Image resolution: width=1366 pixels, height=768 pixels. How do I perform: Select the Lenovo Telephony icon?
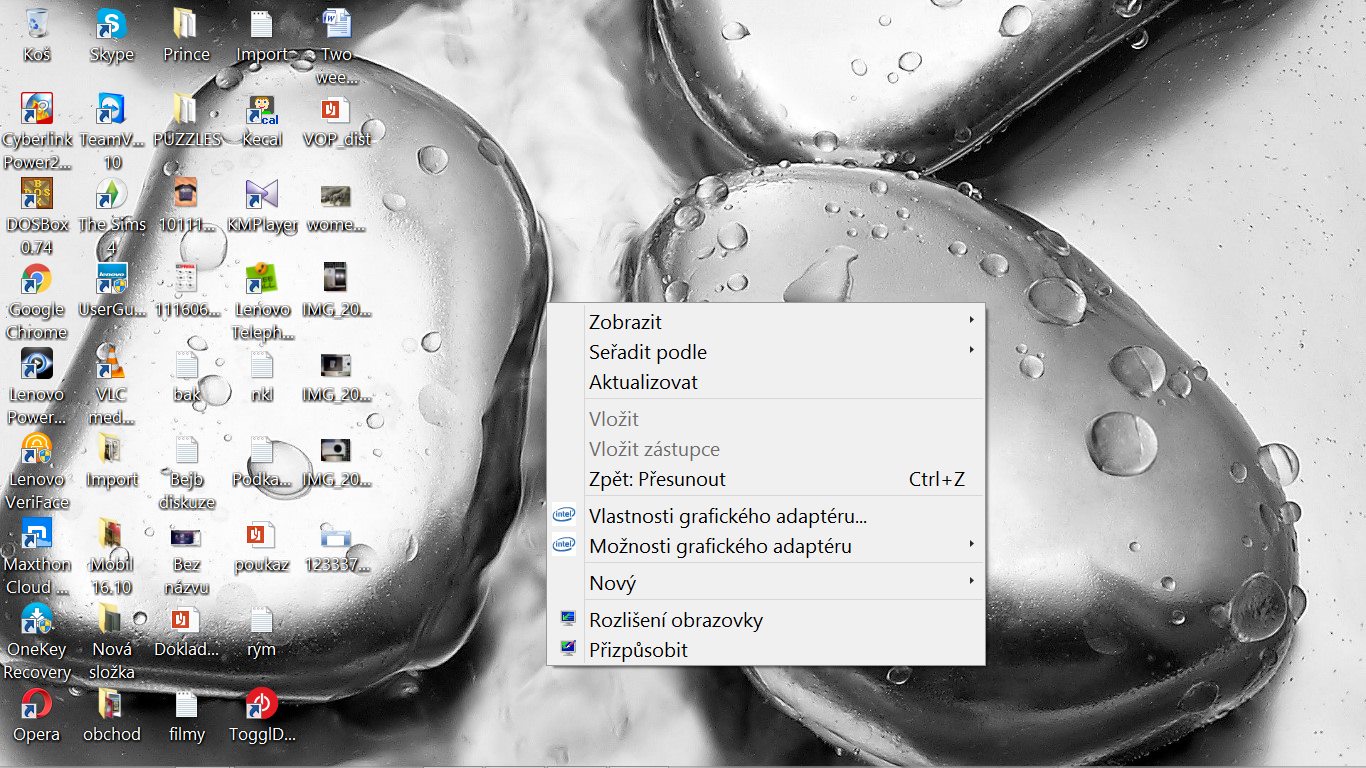click(262, 278)
